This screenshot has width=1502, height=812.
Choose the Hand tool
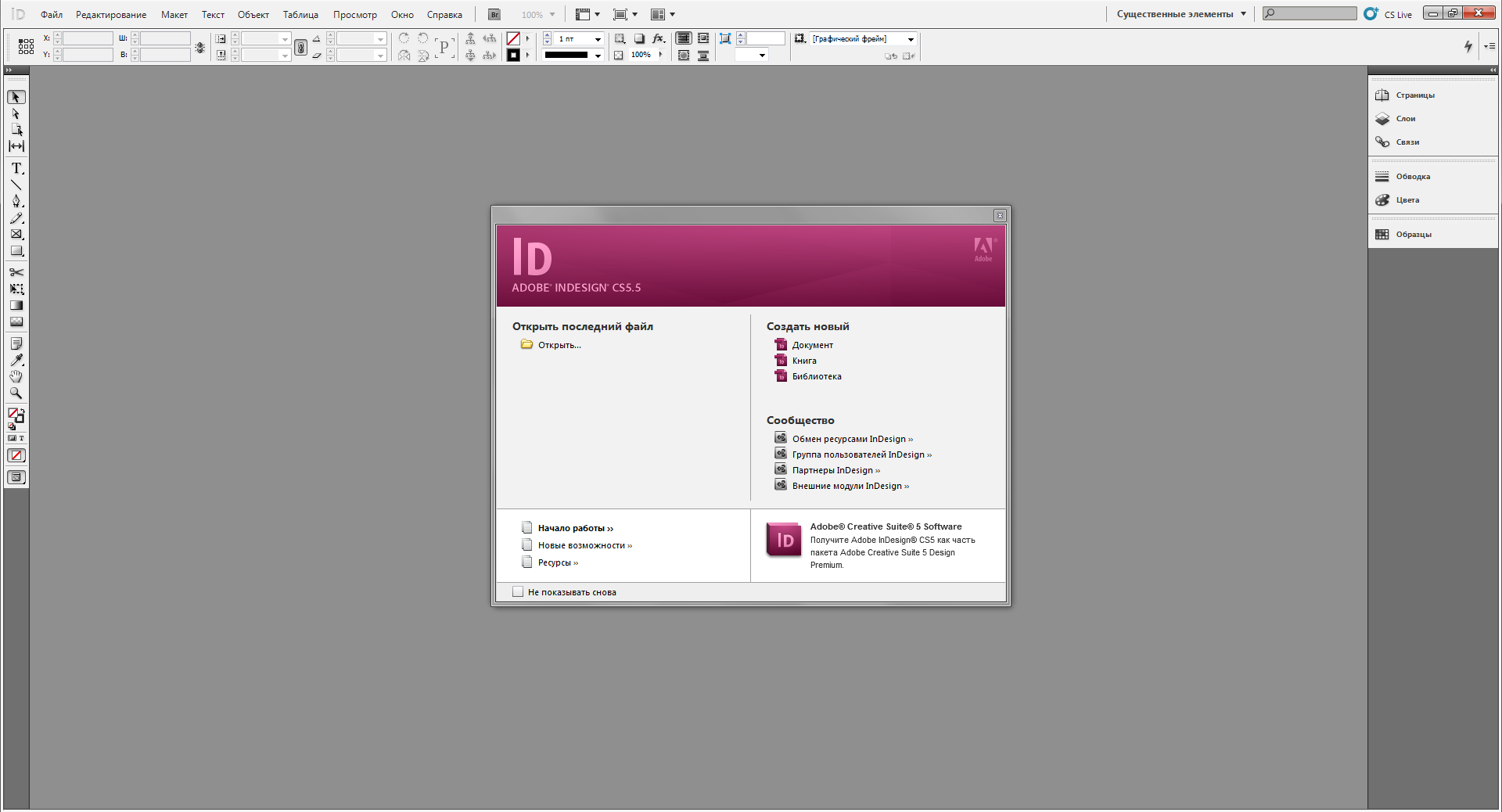coord(16,376)
